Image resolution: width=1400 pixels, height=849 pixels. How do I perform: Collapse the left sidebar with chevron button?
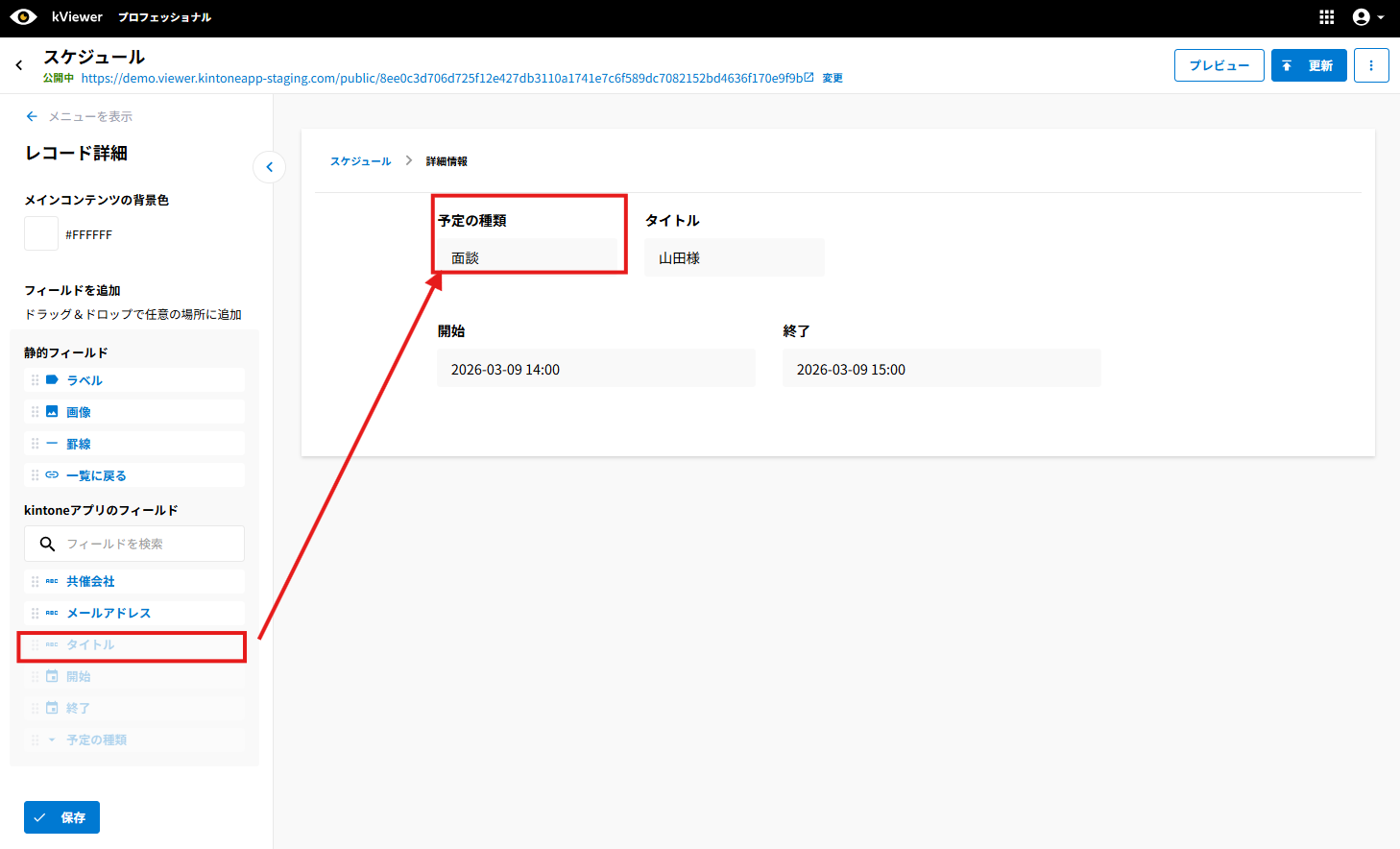270,167
